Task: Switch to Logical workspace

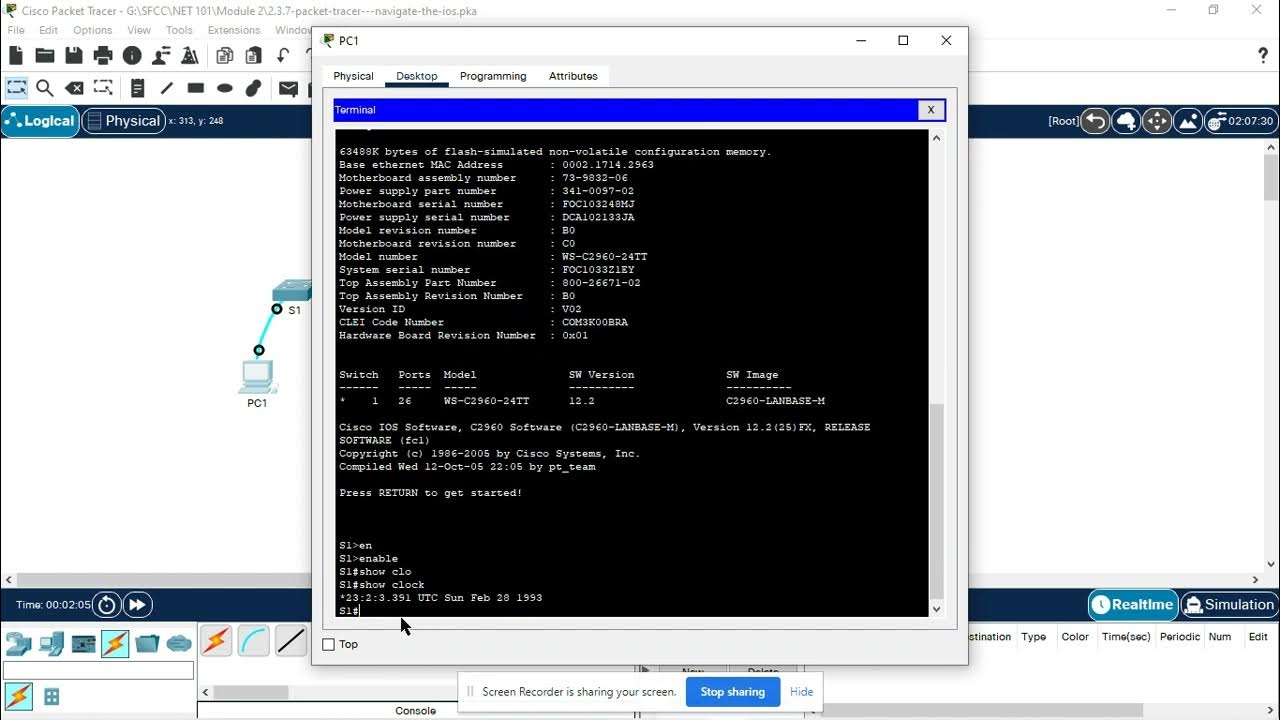Action: click(x=41, y=121)
